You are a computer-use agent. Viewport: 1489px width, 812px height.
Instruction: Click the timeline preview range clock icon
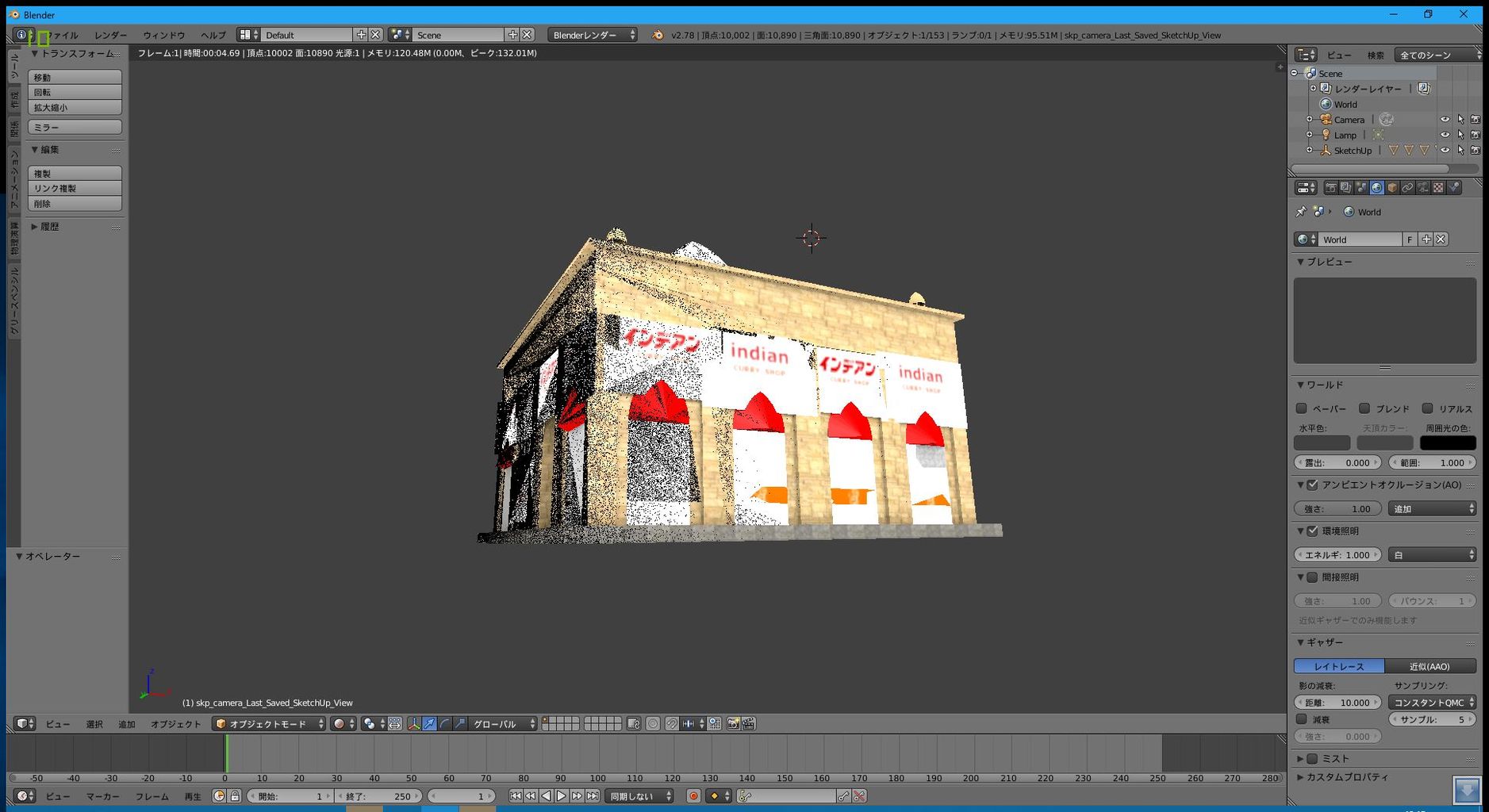pos(220,796)
